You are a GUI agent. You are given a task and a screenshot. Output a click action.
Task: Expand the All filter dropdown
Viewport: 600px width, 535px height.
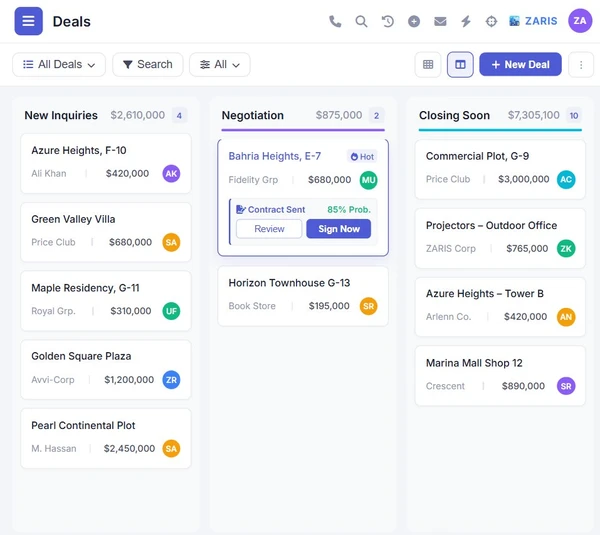[220, 64]
